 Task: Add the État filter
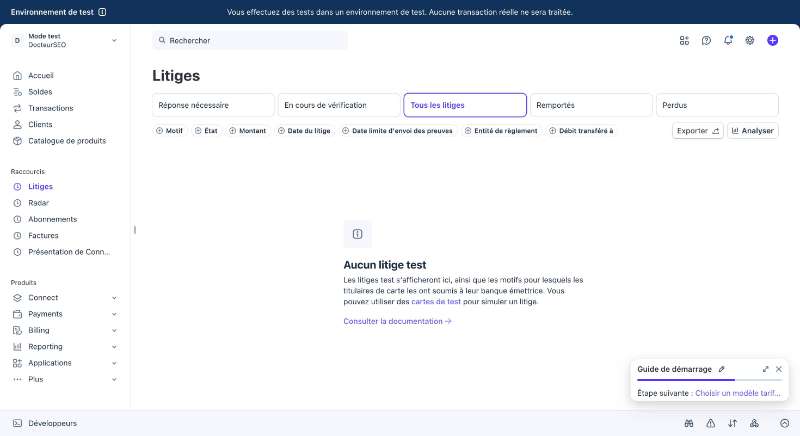[x=206, y=131]
